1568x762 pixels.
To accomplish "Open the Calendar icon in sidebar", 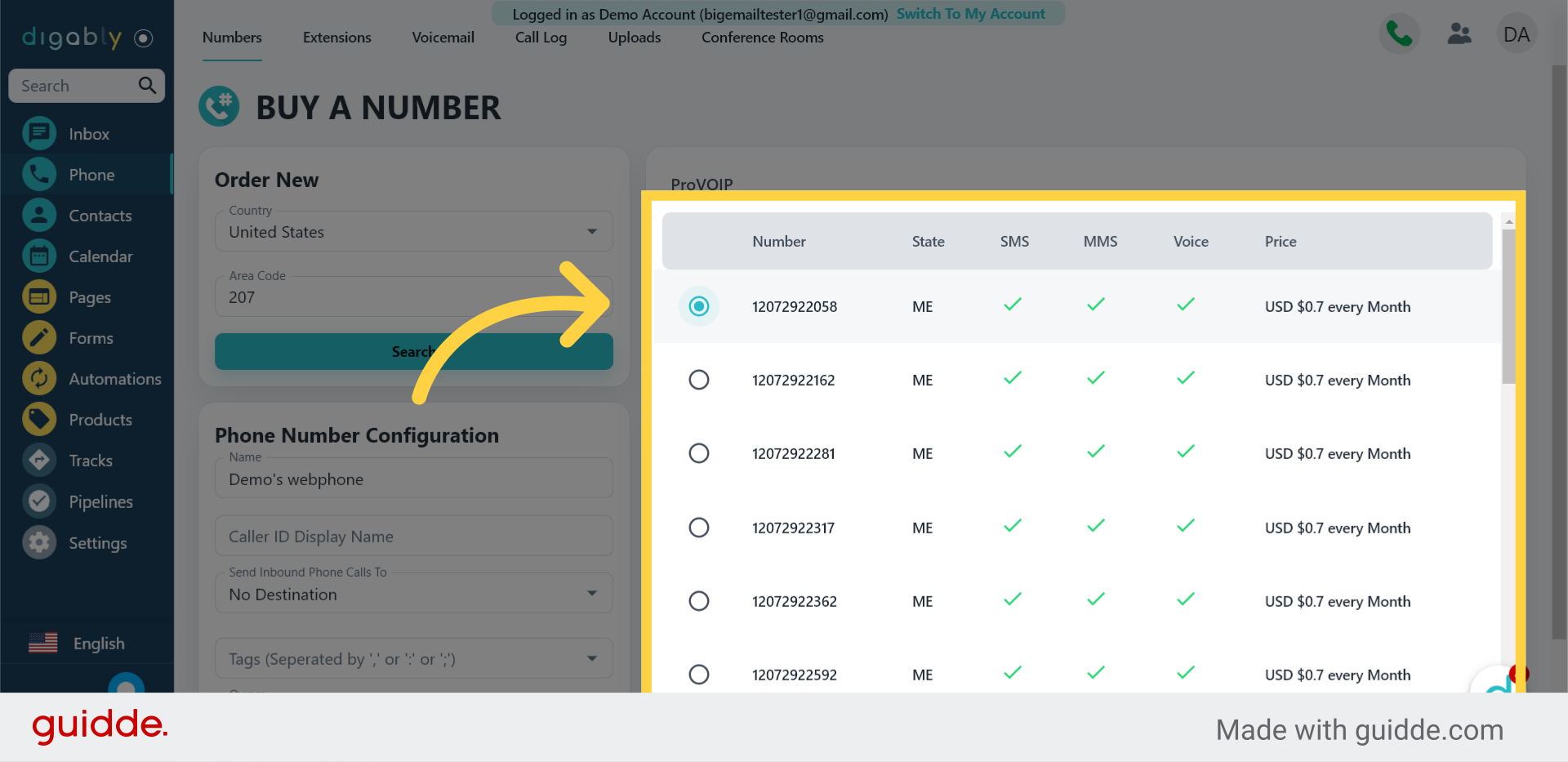I will pos(39,256).
